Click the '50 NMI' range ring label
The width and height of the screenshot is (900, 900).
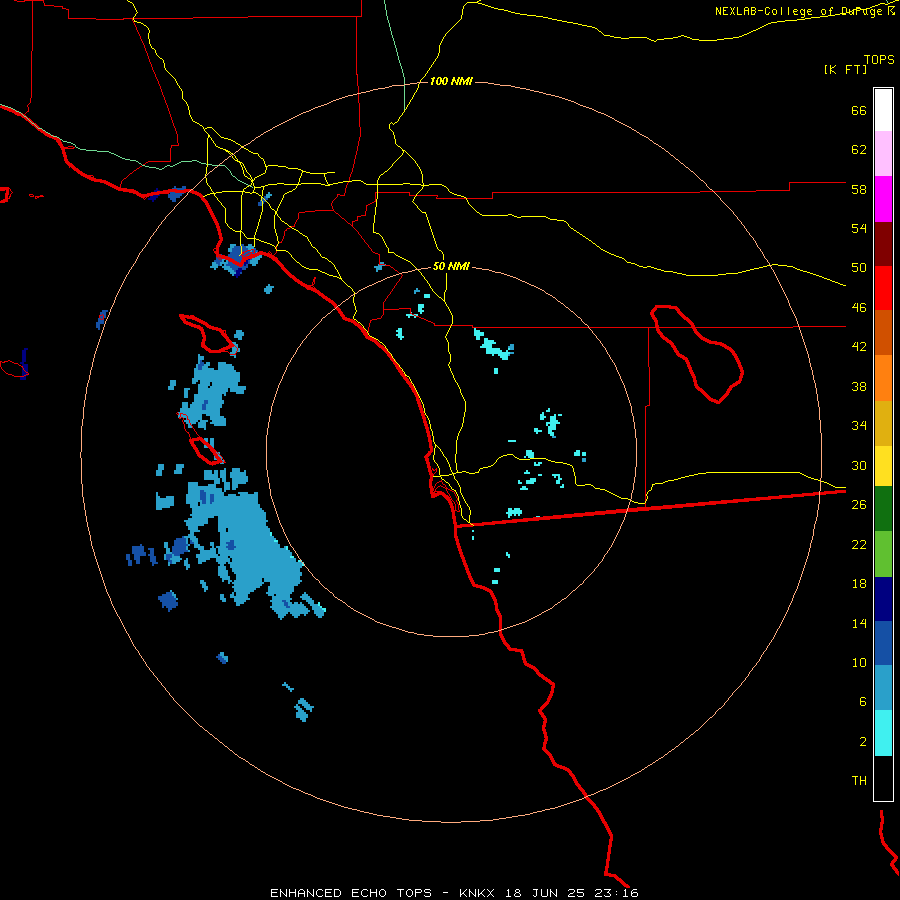click(x=451, y=266)
